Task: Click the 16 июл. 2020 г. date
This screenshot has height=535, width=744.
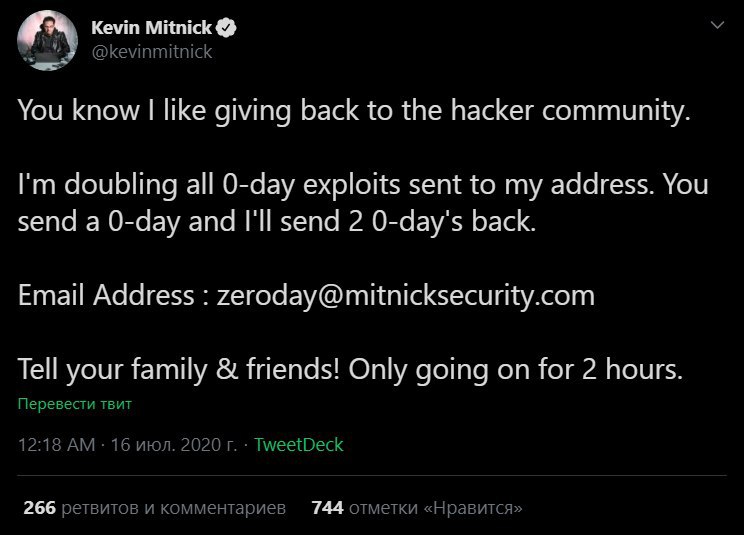Action: [174, 445]
